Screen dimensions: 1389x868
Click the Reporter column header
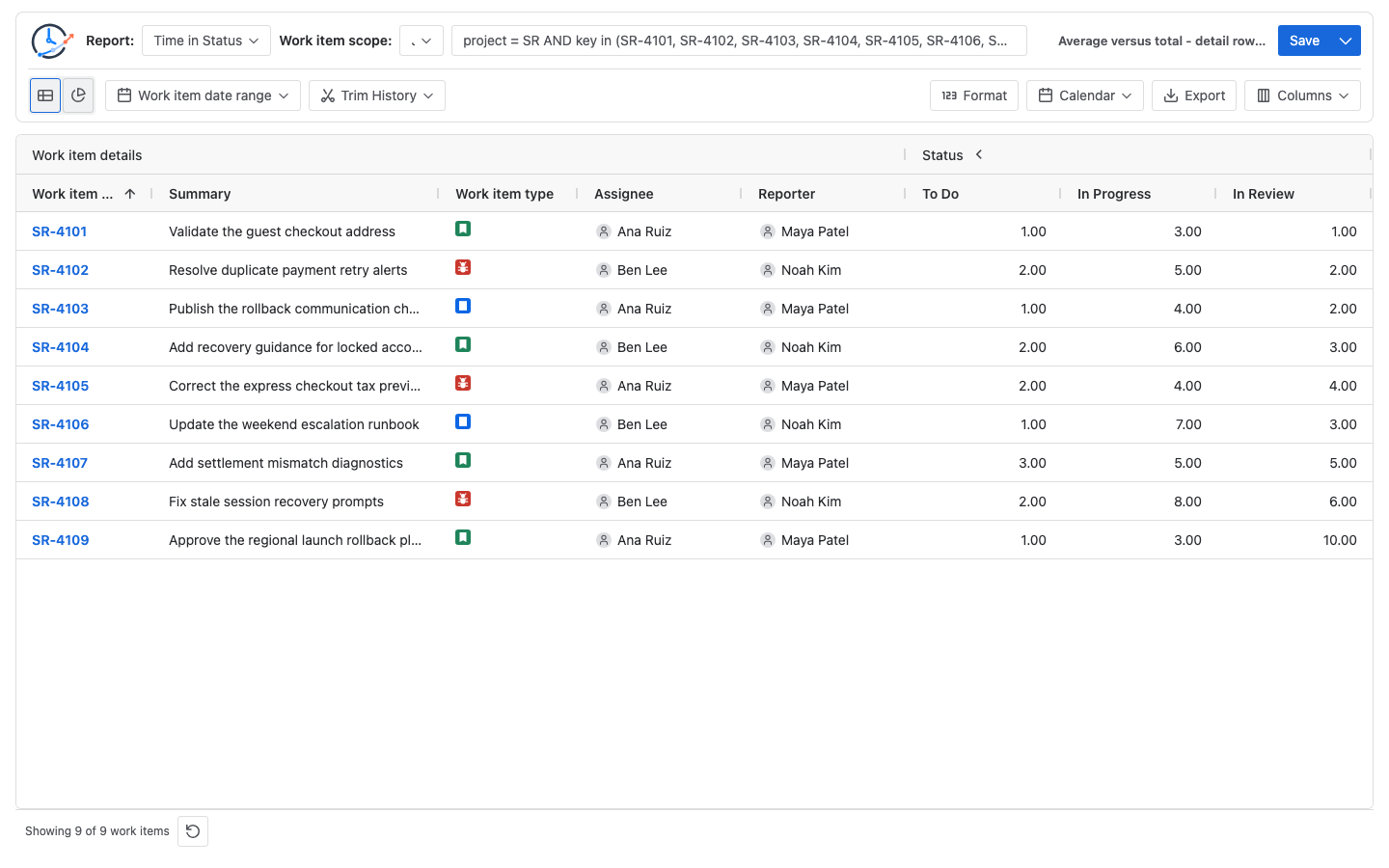coord(787,194)
